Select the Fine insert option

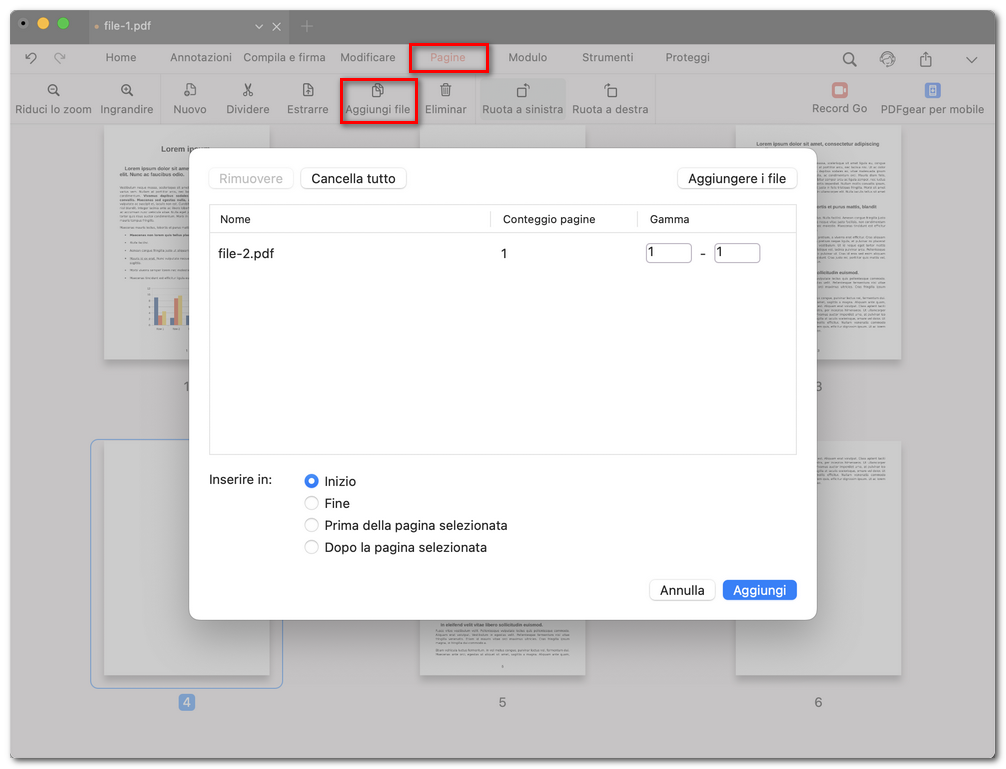coord(311,503)
